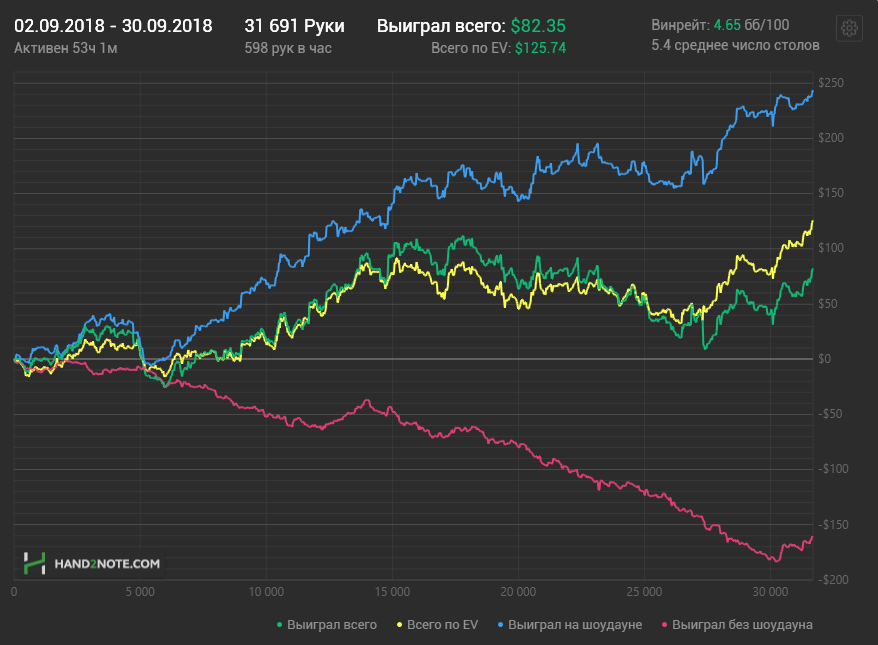Screen dimensions: 878x645
Task: Toggle the 'Всего по EV' legend series
Action: [437, 625]
